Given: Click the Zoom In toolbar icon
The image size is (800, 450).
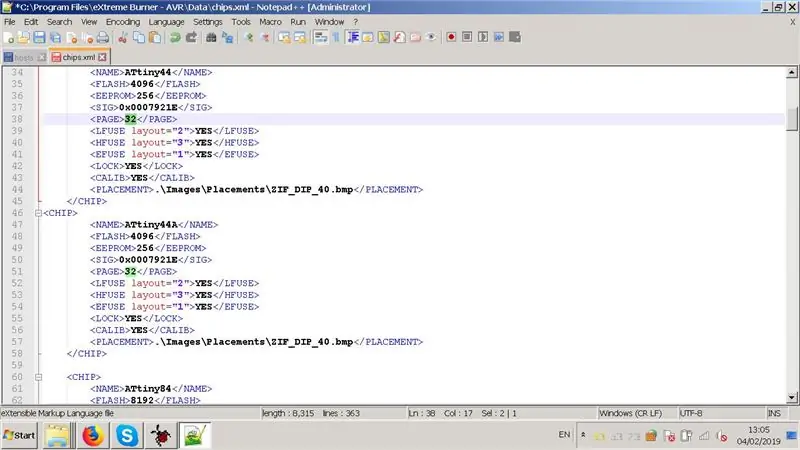Looking at the screenshot, I should click(248, 37).
